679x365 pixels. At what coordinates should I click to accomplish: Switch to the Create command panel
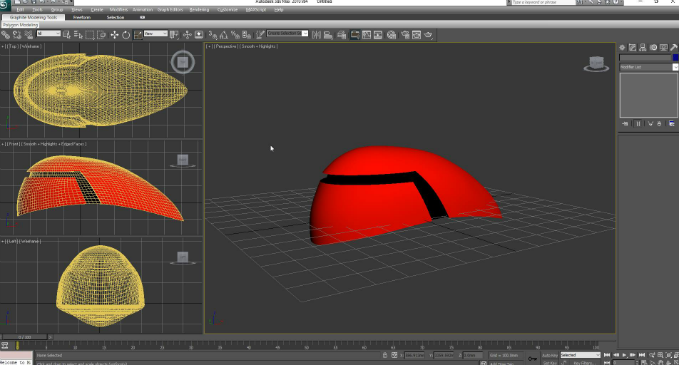point(622,48)
